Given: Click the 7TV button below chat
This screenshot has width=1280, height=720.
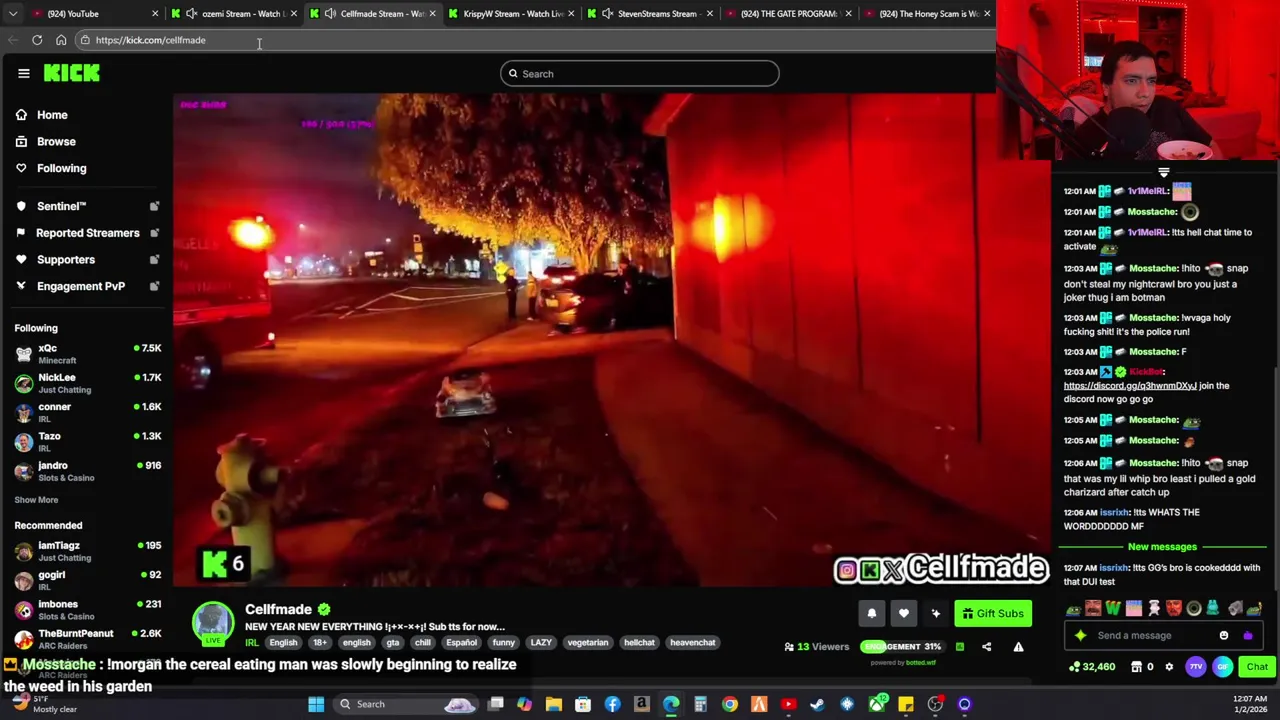Looking at the screenshot, I should 1196,667.
